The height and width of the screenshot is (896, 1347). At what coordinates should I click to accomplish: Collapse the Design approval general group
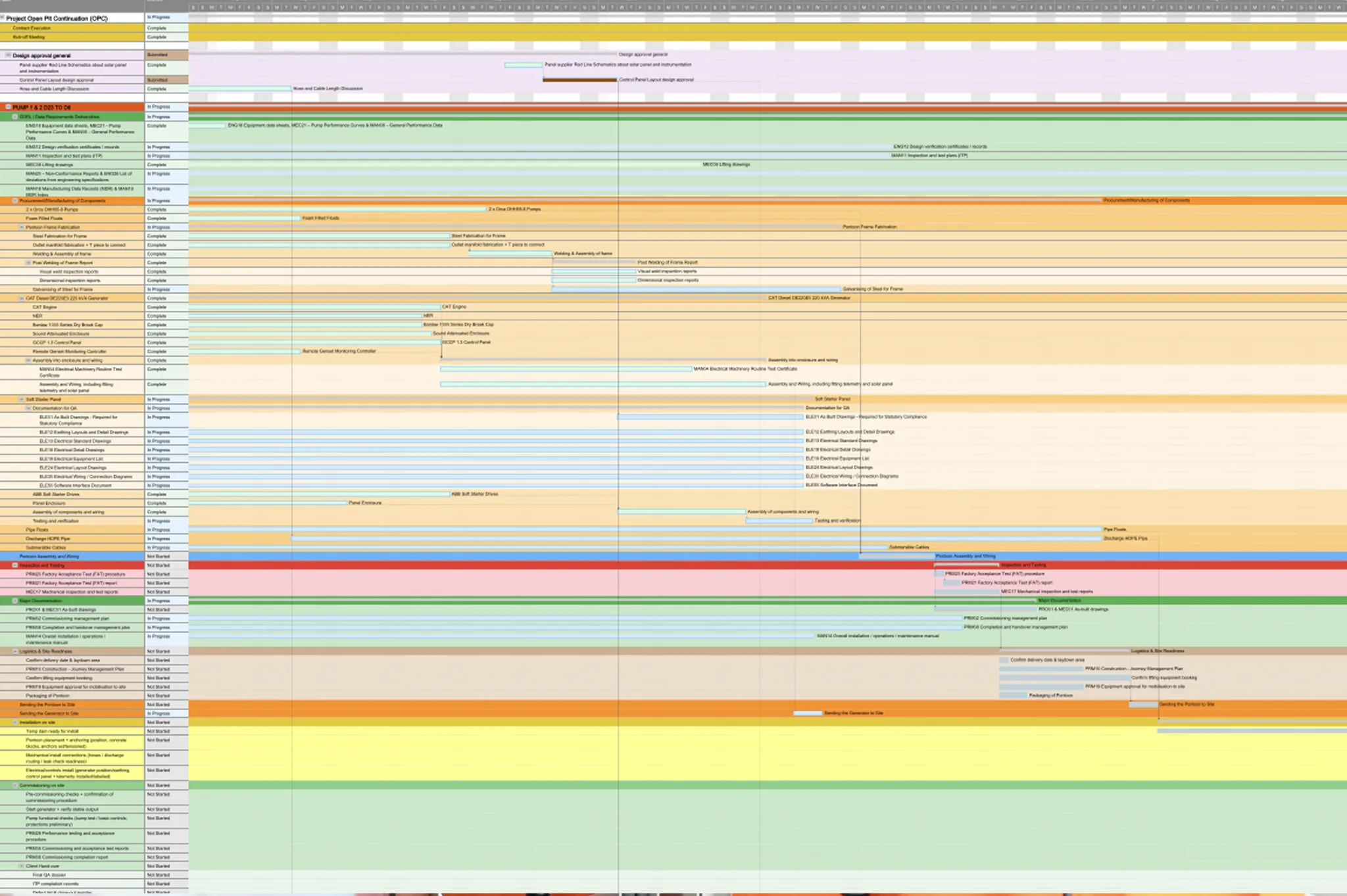click(8, 55)
